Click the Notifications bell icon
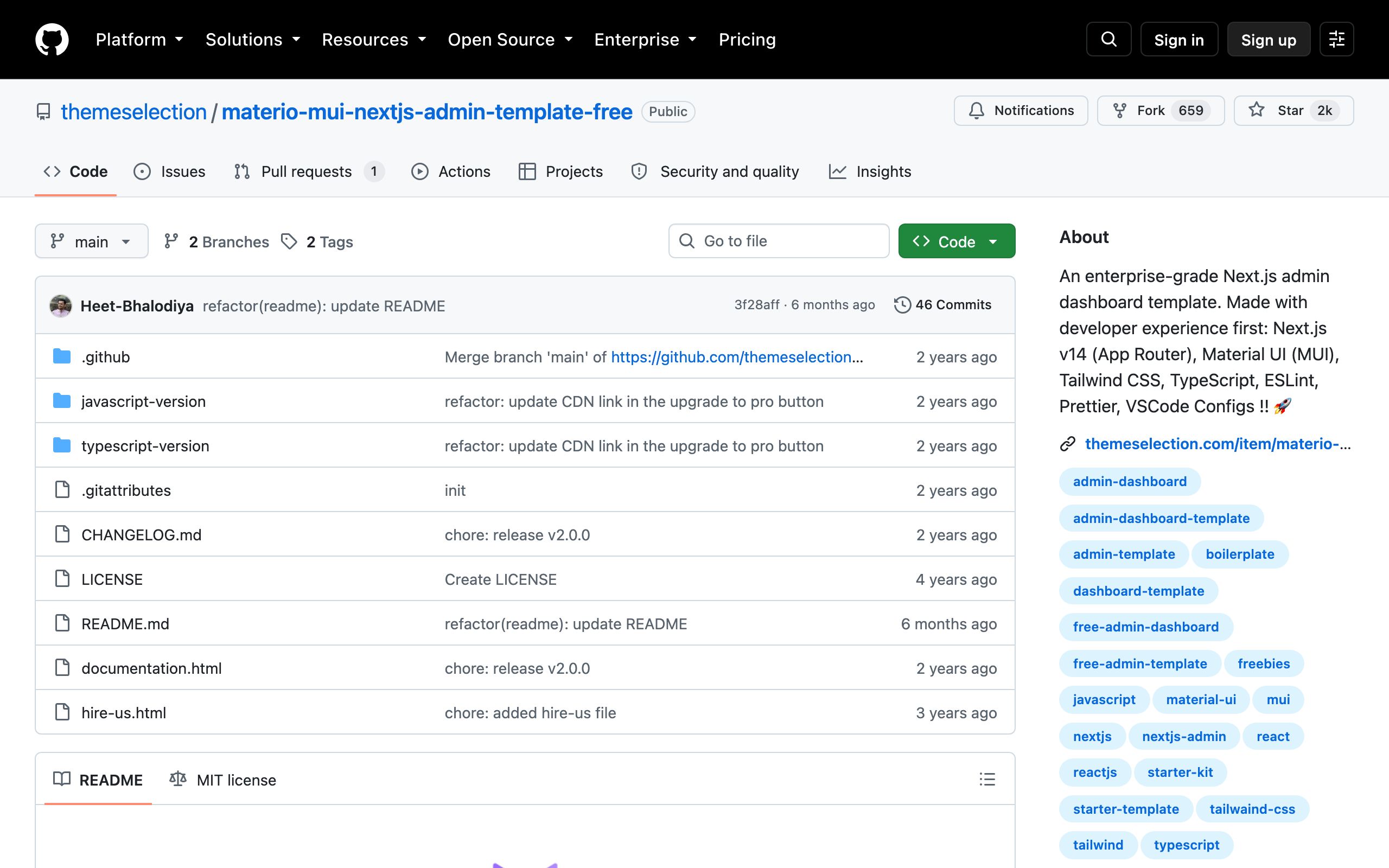 click(976, 110)
